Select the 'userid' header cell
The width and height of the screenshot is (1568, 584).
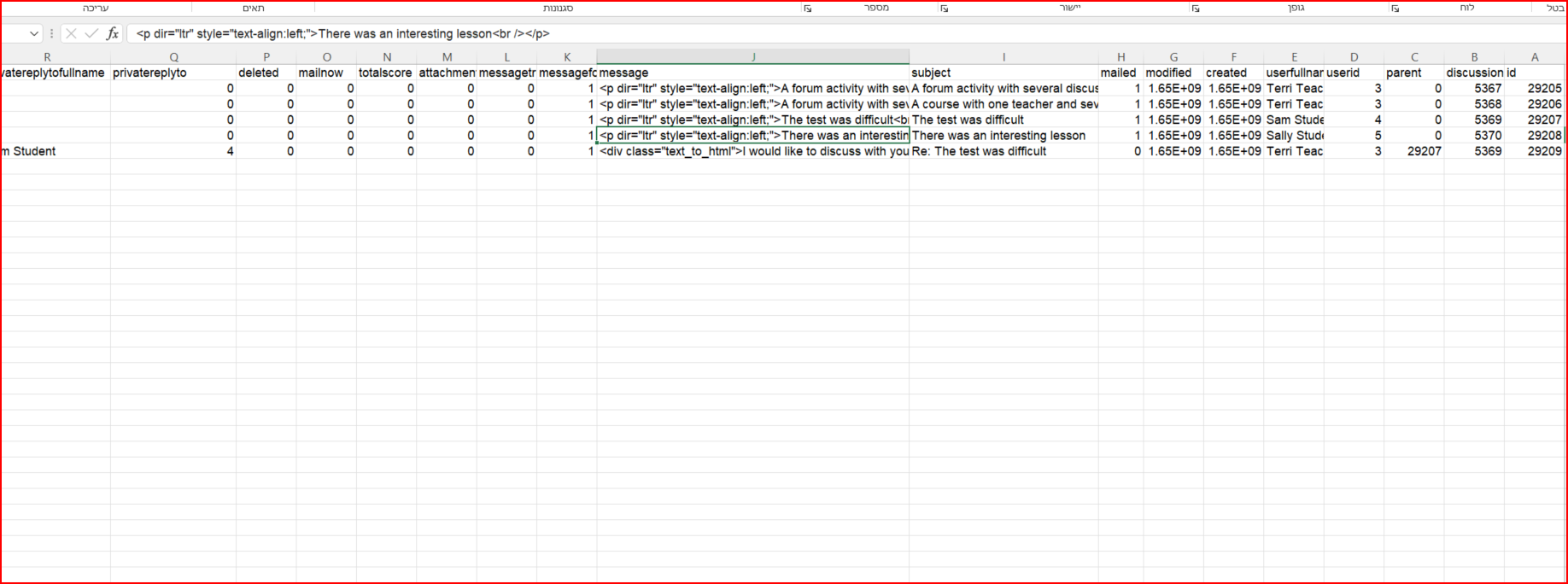1354,73
